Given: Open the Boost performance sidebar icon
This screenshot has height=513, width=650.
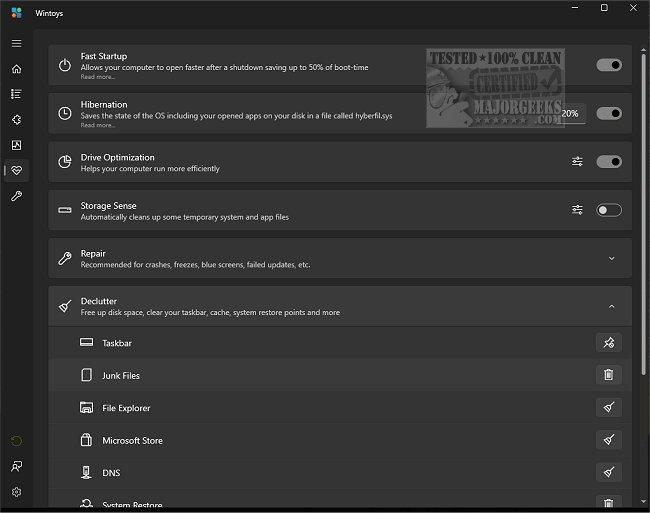Looking at the screenshot, I should point(17,145).
